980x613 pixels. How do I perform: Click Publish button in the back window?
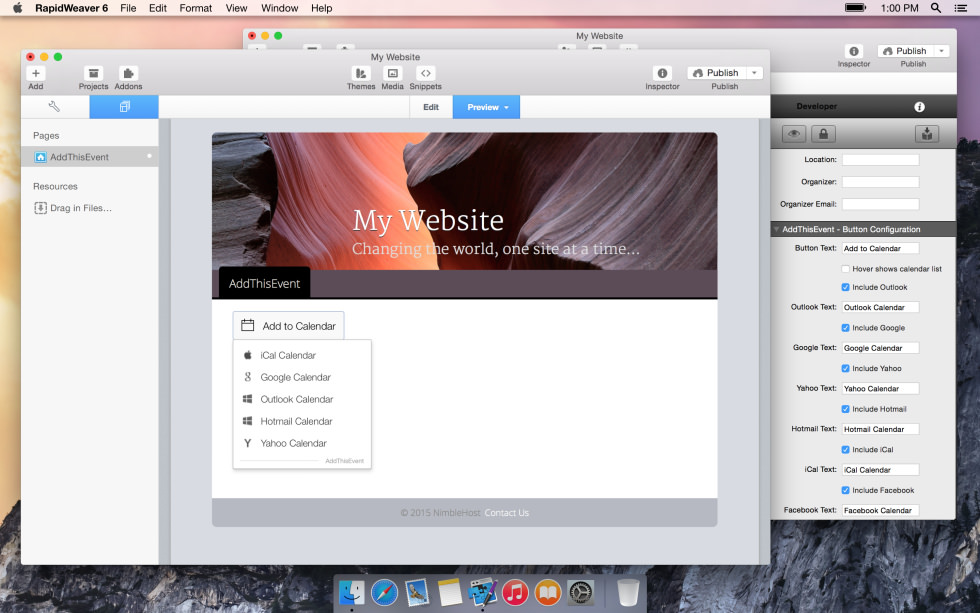(905, 51)
